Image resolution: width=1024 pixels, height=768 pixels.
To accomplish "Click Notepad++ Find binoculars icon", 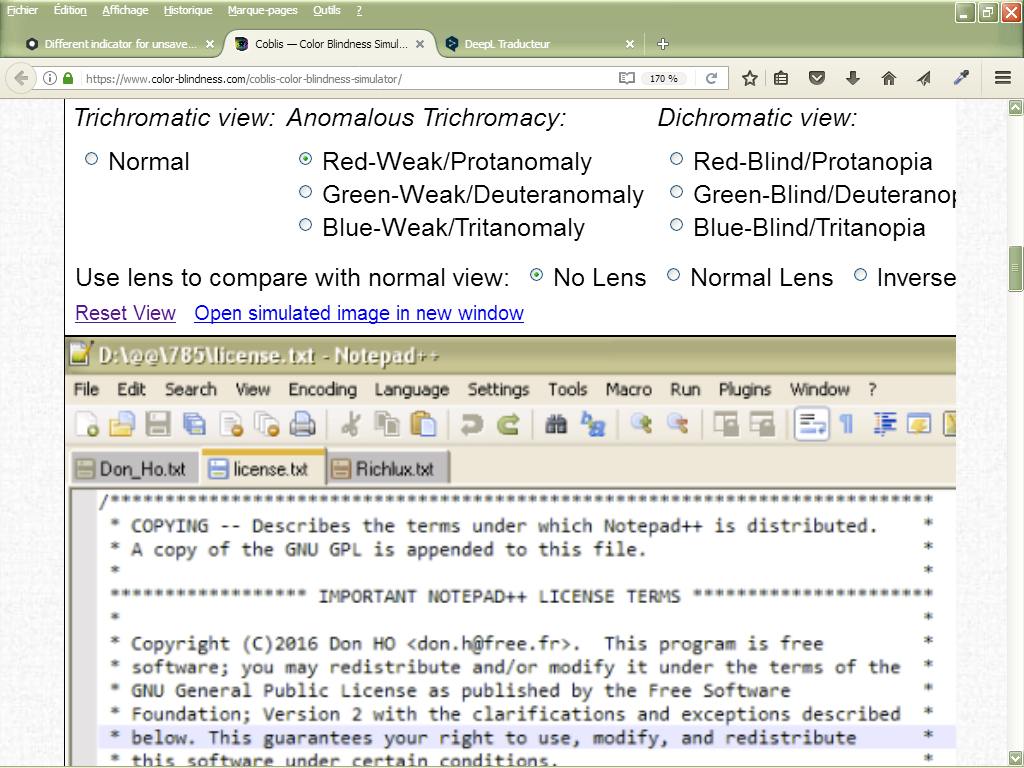I will coord(556,424).
